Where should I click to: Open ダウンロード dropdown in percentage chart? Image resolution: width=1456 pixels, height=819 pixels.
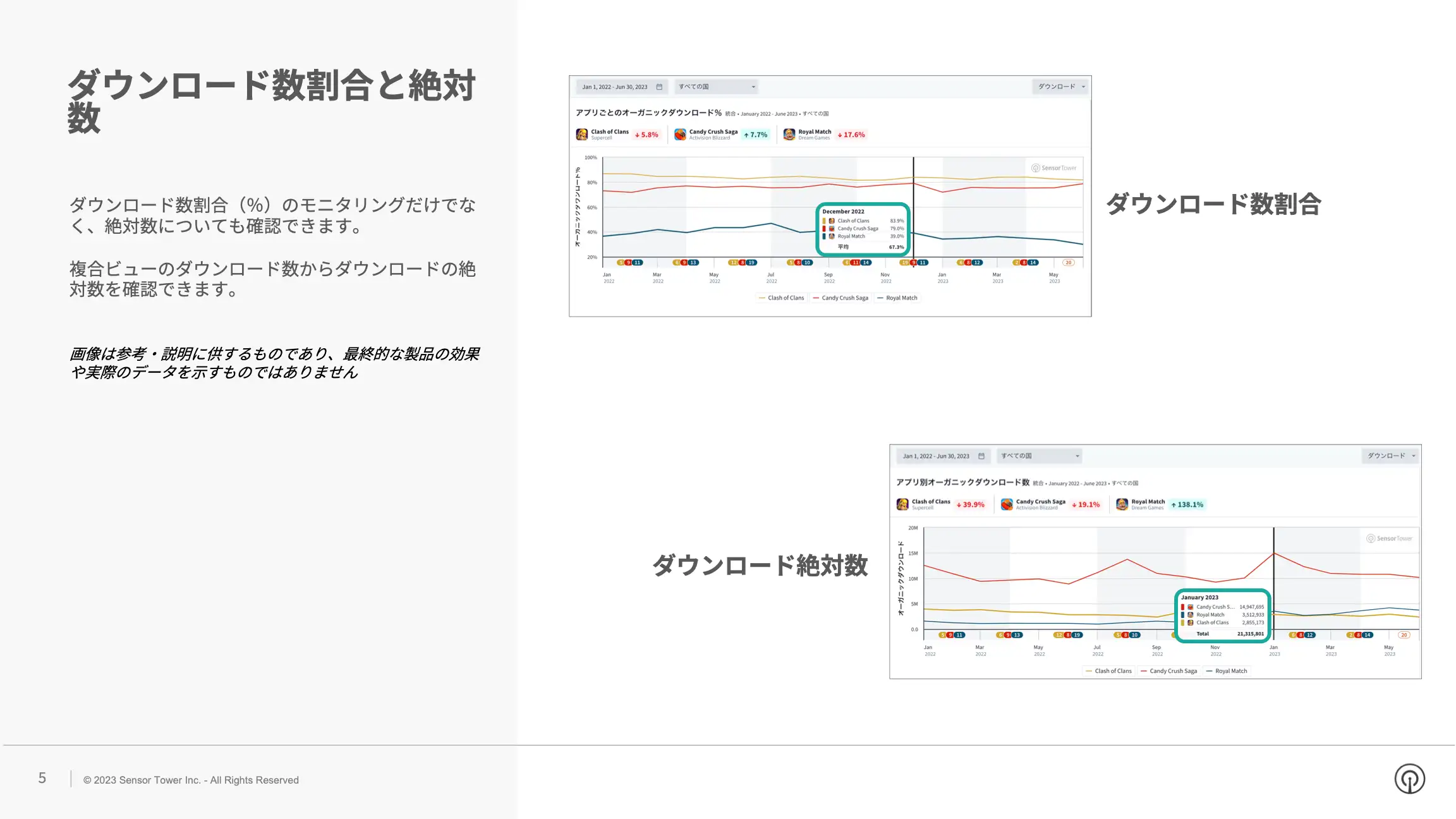1060,87
